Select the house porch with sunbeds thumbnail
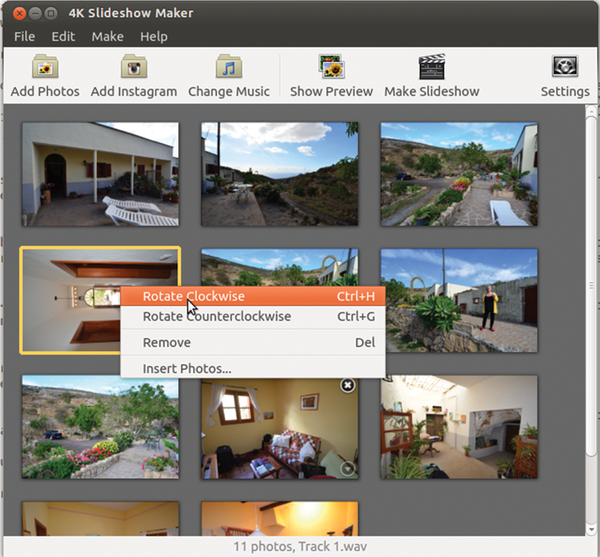The width and height of the screenshot is (600, 557). click(100, 174)
